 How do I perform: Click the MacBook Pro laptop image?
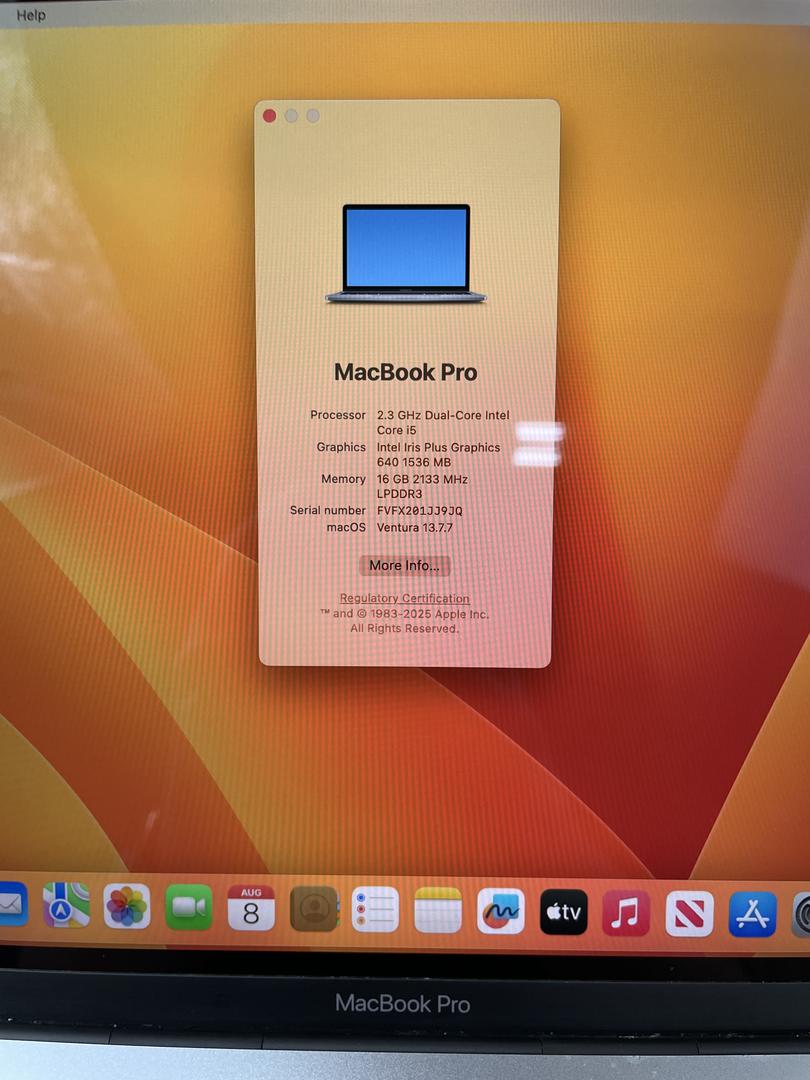point(406,253)
